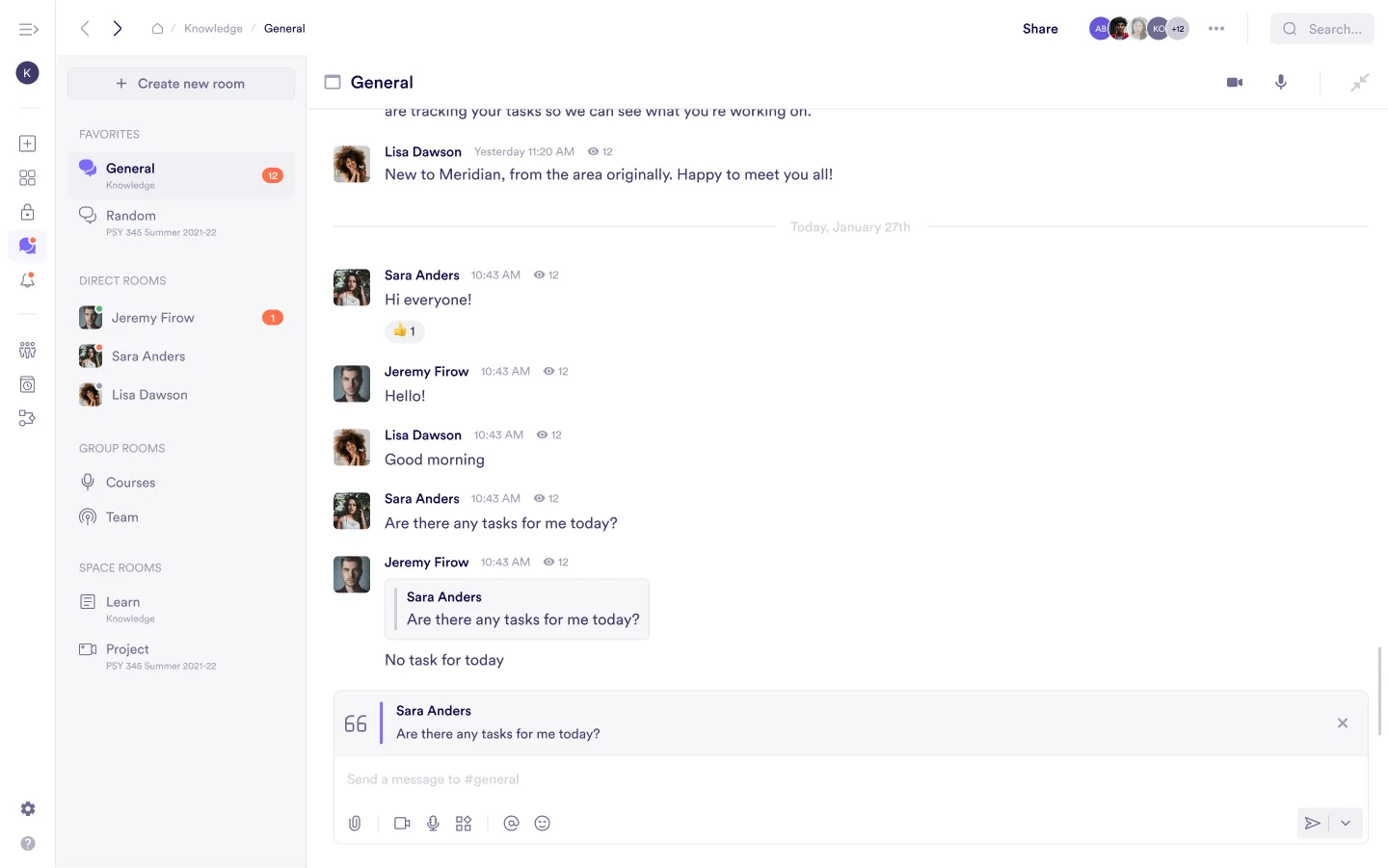The image size is (1388, 868).
Task: Open the notifications bell in sidebar
Action: (x=27, y=280)
